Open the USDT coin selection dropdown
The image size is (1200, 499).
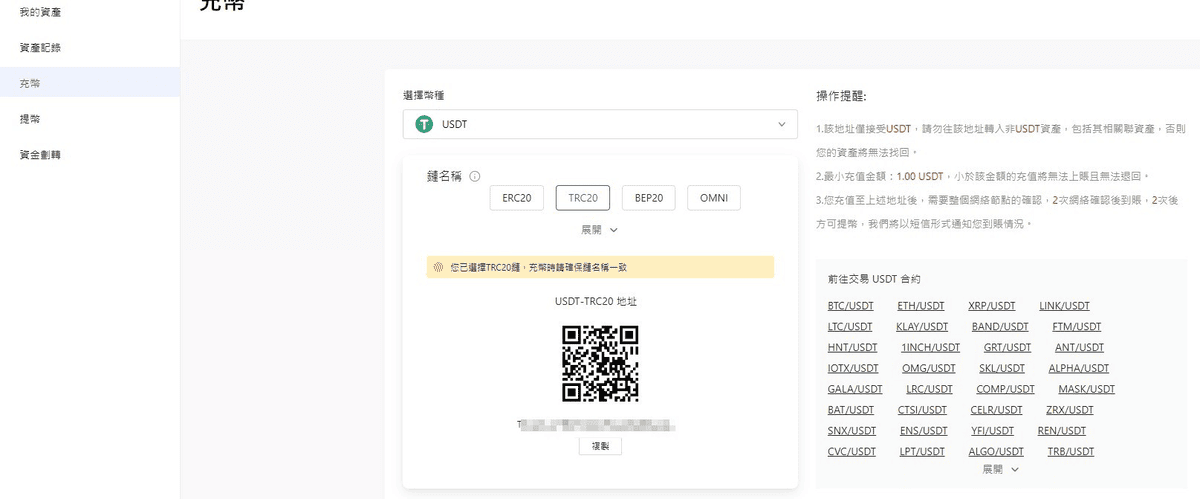point(600,125)
